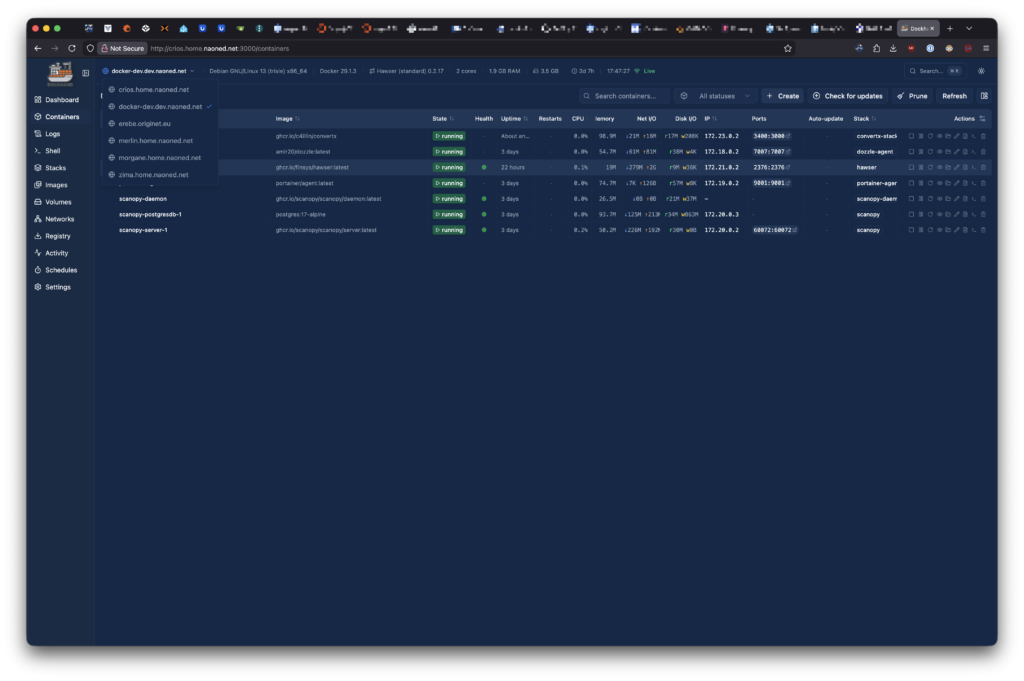The image size is (1024, 681).
Task: Open the Shell page from sidebar
Action: pos(52,151)
